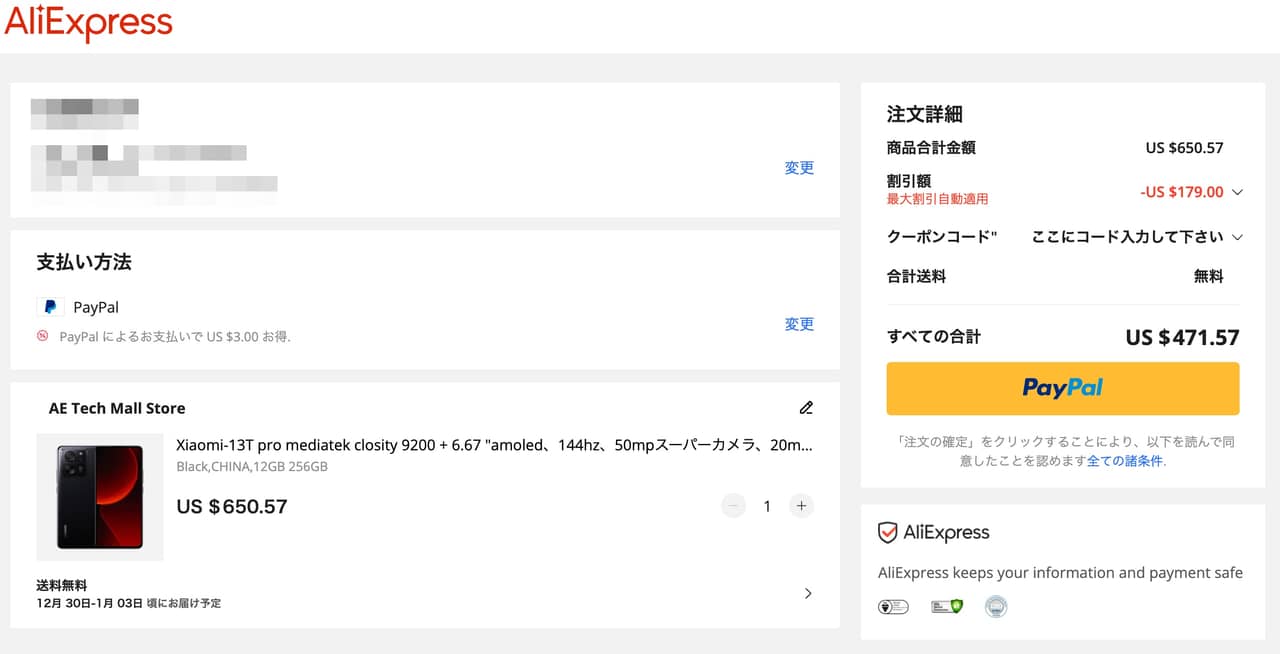This screenshot has height=654, width=1280.
Task: Click the PayPal discount badge icon
Action: tap(43, 337)
